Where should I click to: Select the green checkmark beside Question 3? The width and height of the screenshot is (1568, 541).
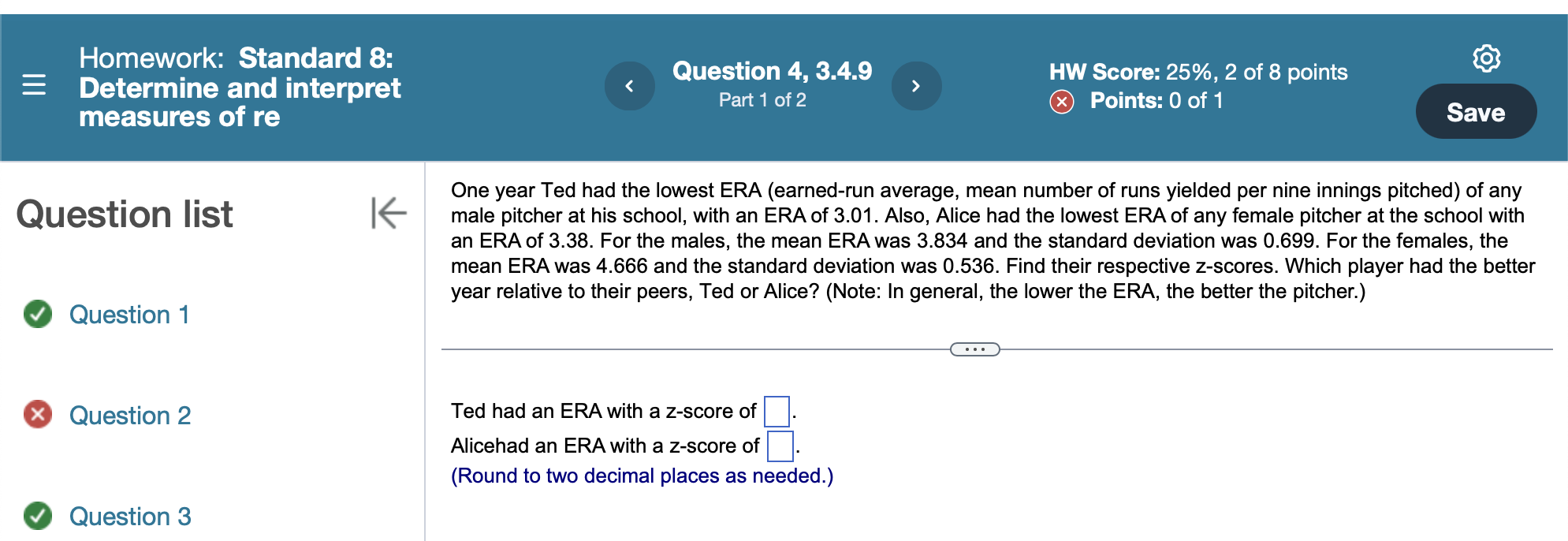tap(38, 517)
